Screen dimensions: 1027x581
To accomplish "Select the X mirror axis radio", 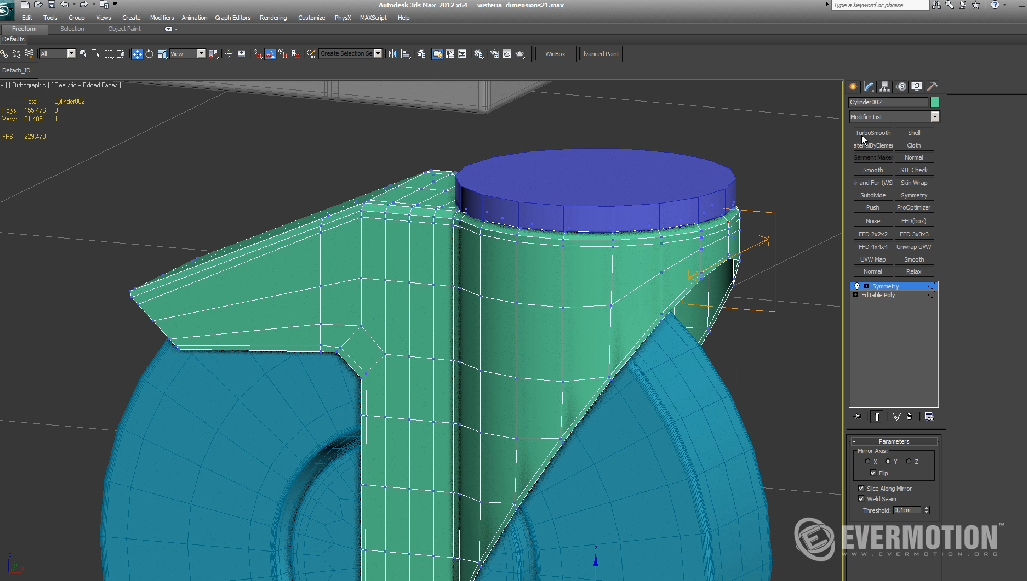I will coord(868,461).
